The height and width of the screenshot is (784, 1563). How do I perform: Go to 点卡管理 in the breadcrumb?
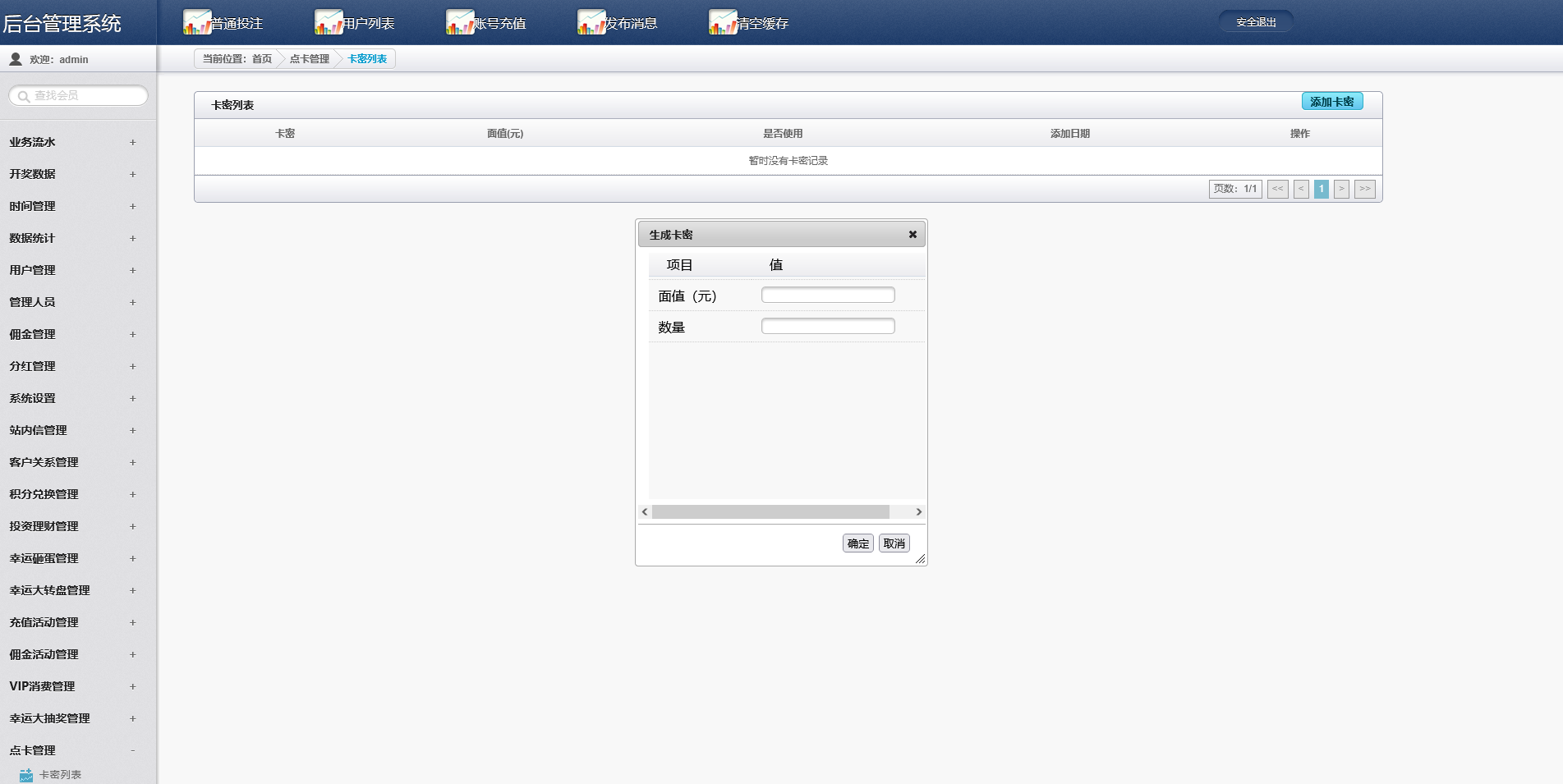click(x=310, y=59)
